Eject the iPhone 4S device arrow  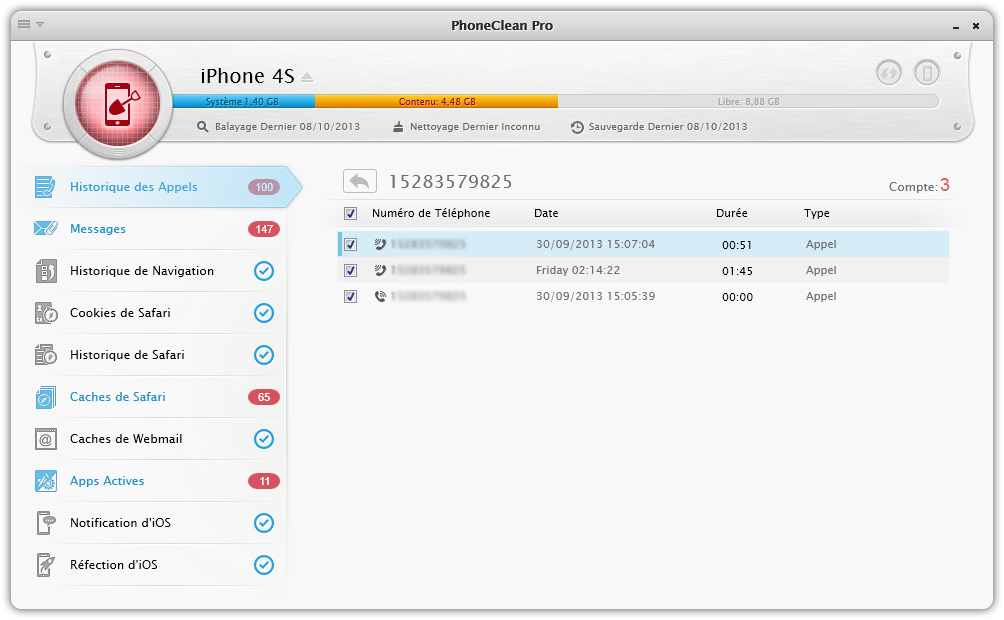pos(307,78)
